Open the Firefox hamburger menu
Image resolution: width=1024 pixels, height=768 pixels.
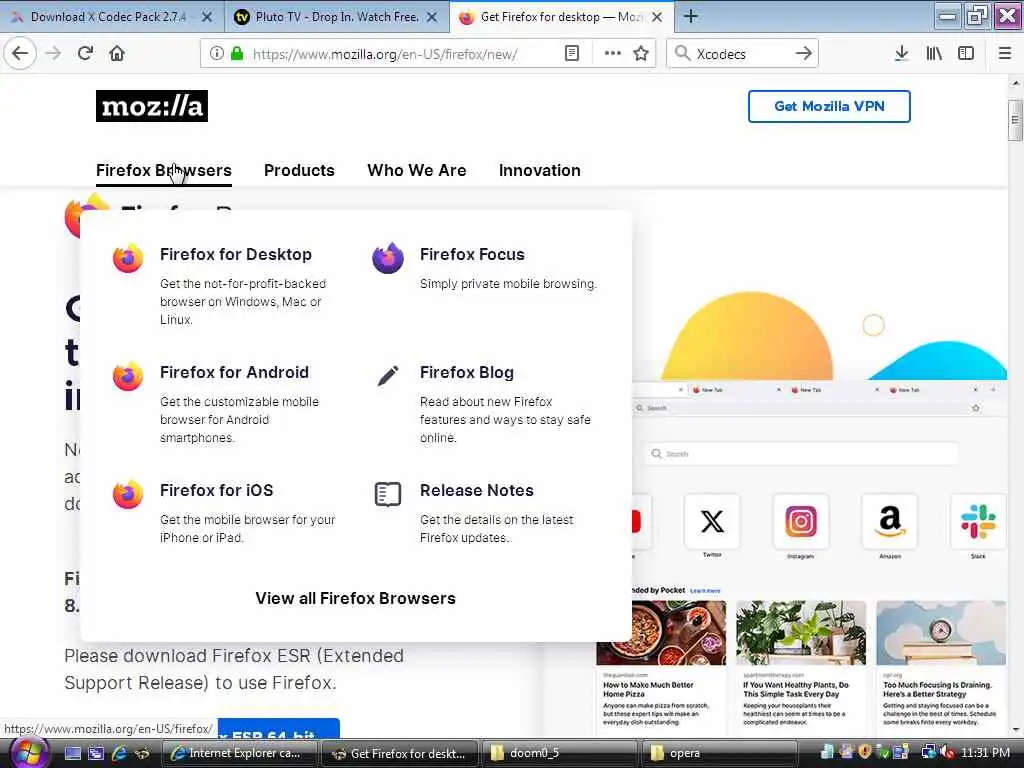click(1005, 54)
